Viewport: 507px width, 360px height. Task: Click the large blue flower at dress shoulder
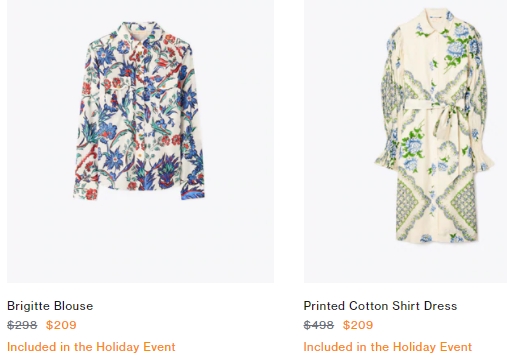click(462, 43)
